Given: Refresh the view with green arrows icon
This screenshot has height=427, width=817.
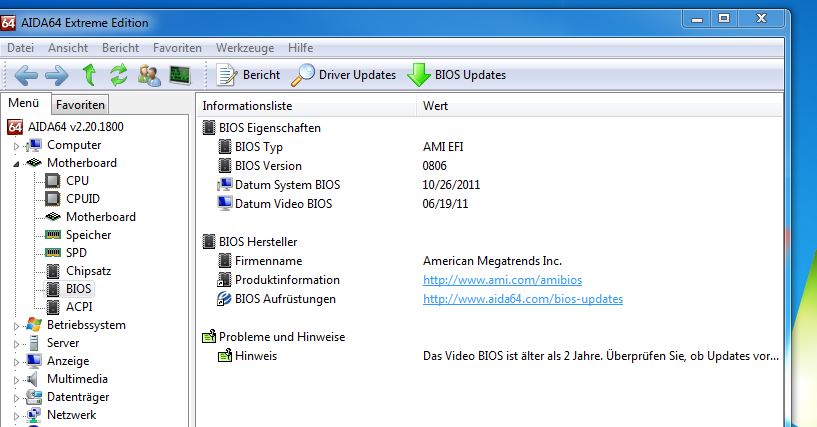Looking at the screenshot, I should pyautogui.click(x=119, y=75).
